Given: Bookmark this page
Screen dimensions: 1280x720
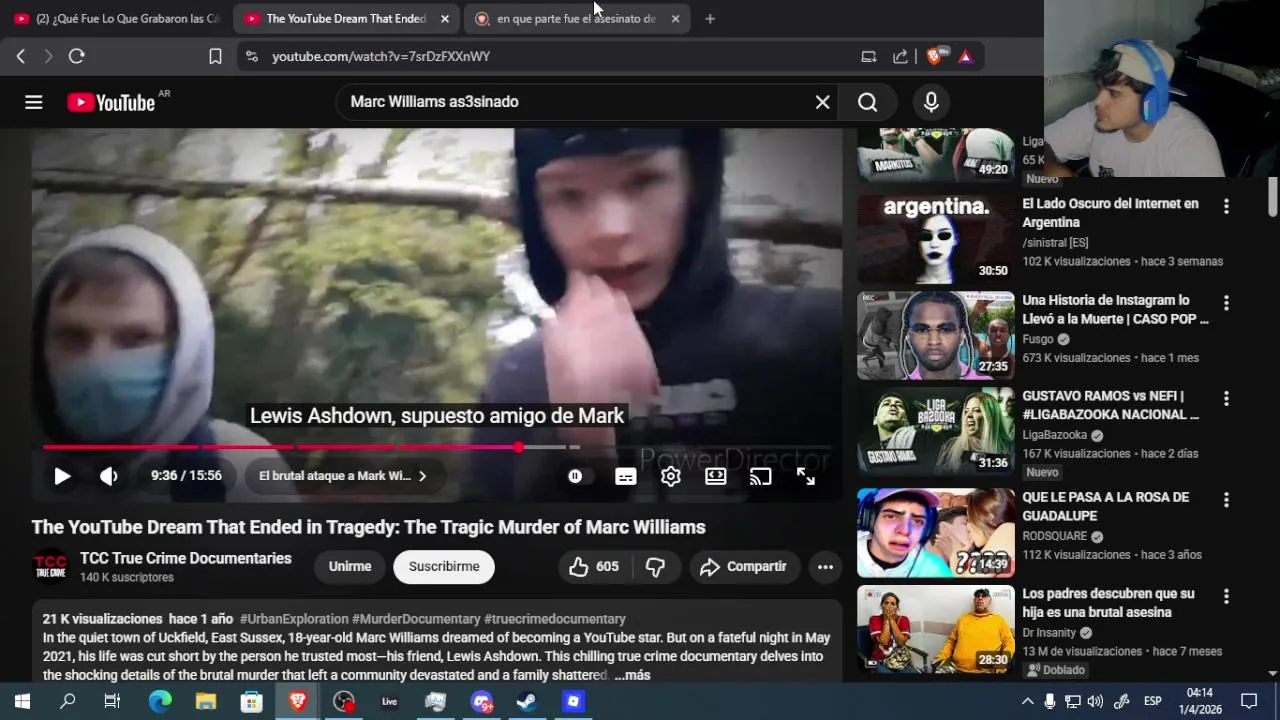Looking at the screenshot, I should [x=215, y=56].
